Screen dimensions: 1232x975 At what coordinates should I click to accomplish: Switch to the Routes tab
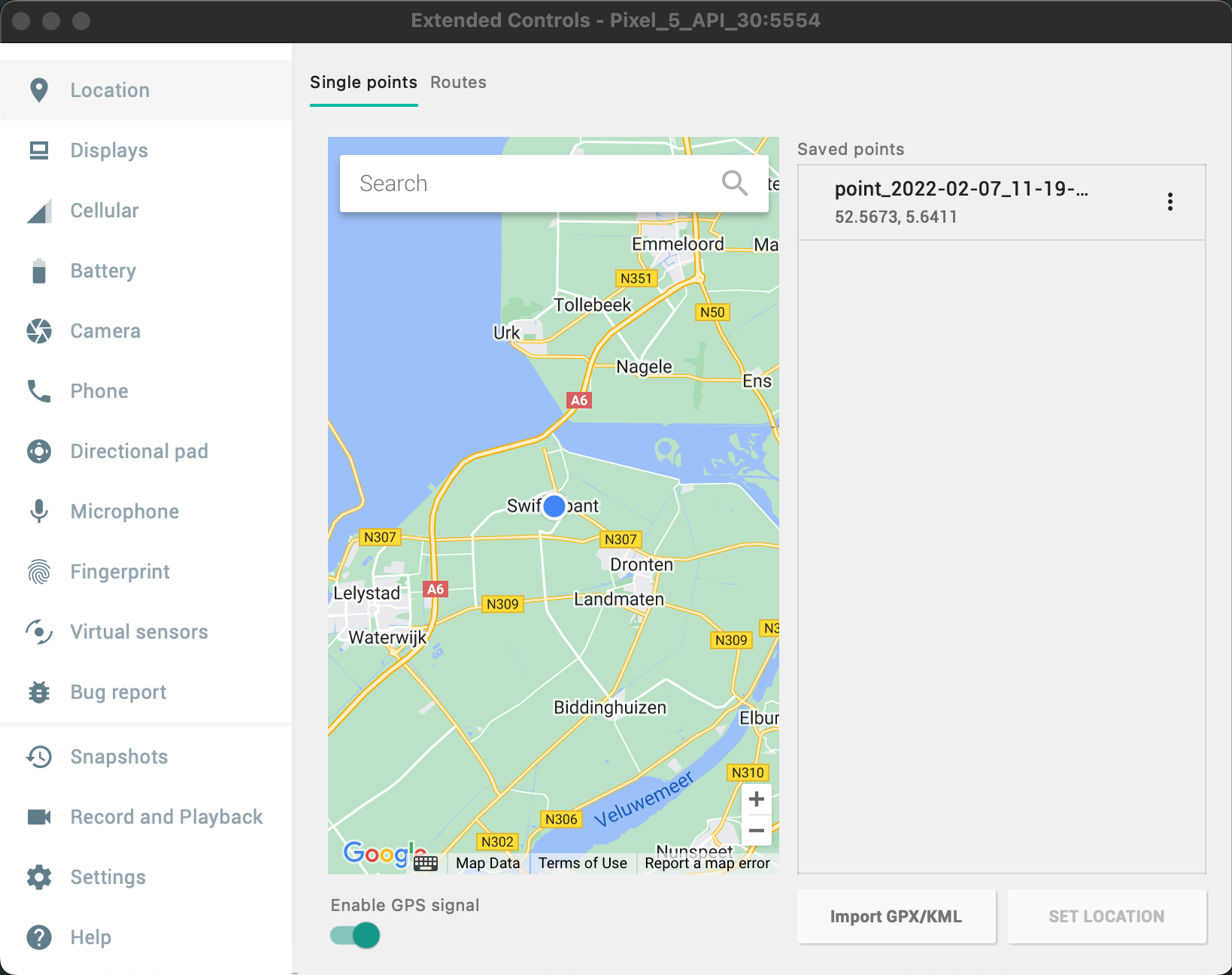(x=457, y=82)
